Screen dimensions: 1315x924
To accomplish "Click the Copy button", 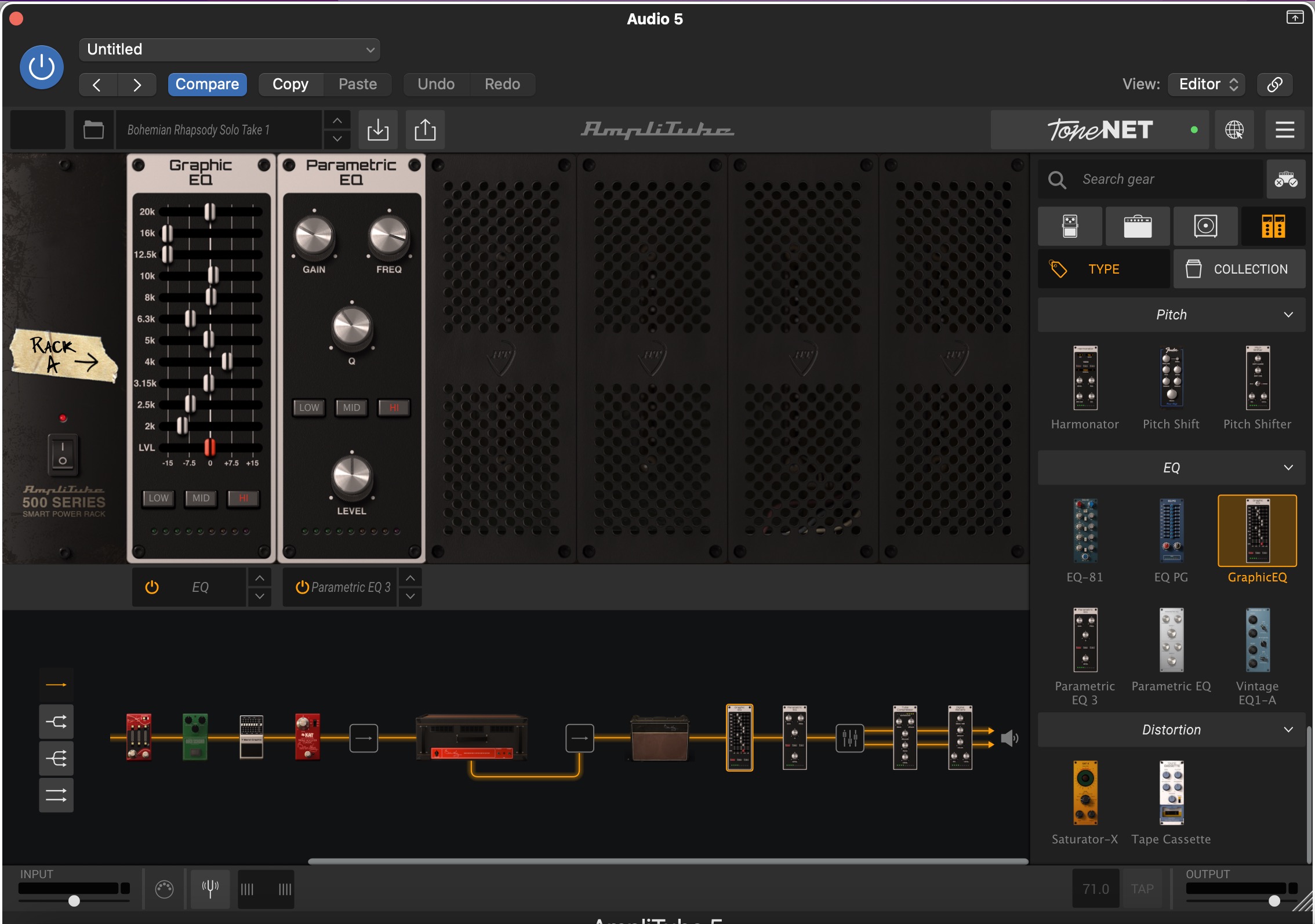I will [290, 85].
